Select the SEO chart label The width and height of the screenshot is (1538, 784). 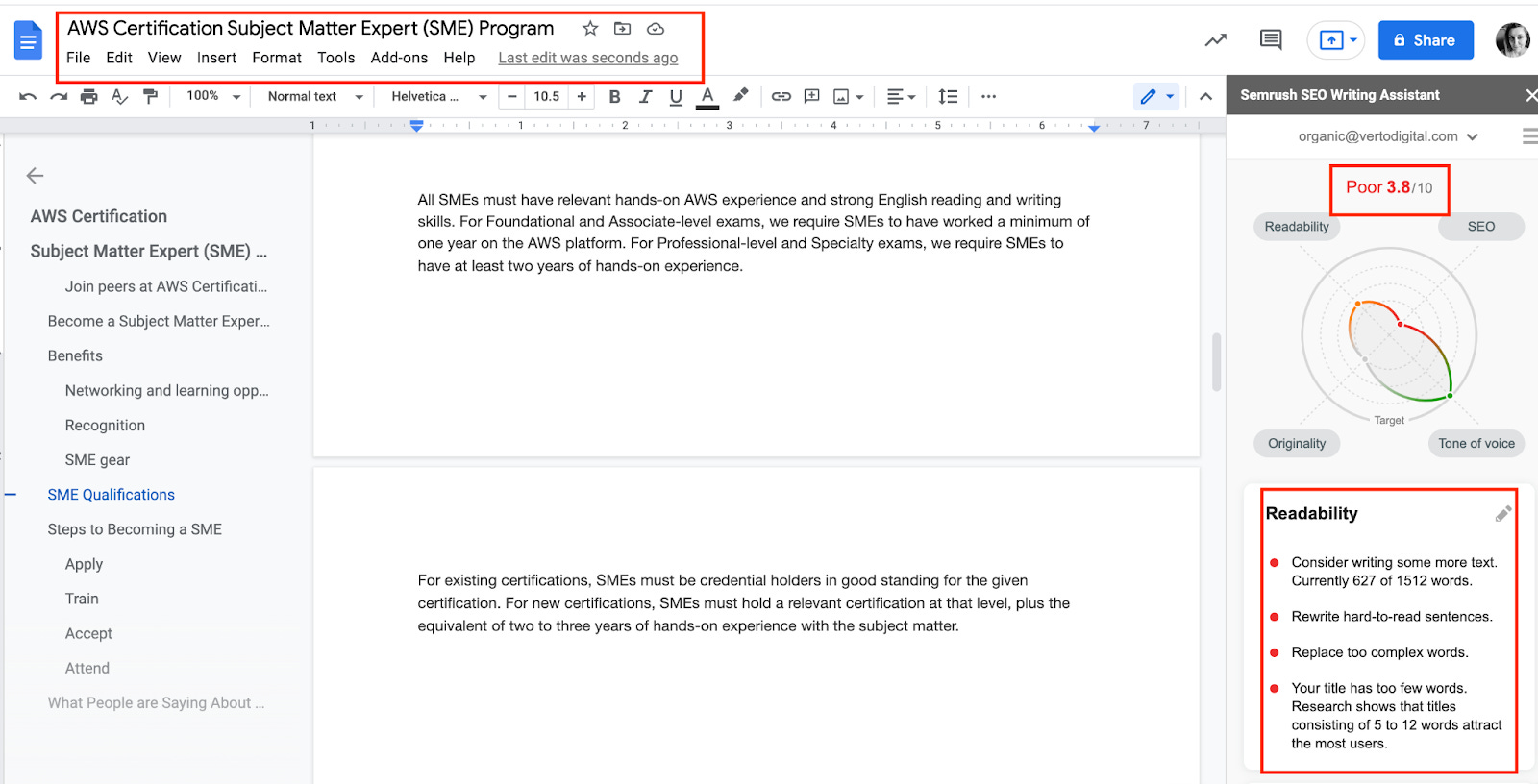tap(1481, 227)
